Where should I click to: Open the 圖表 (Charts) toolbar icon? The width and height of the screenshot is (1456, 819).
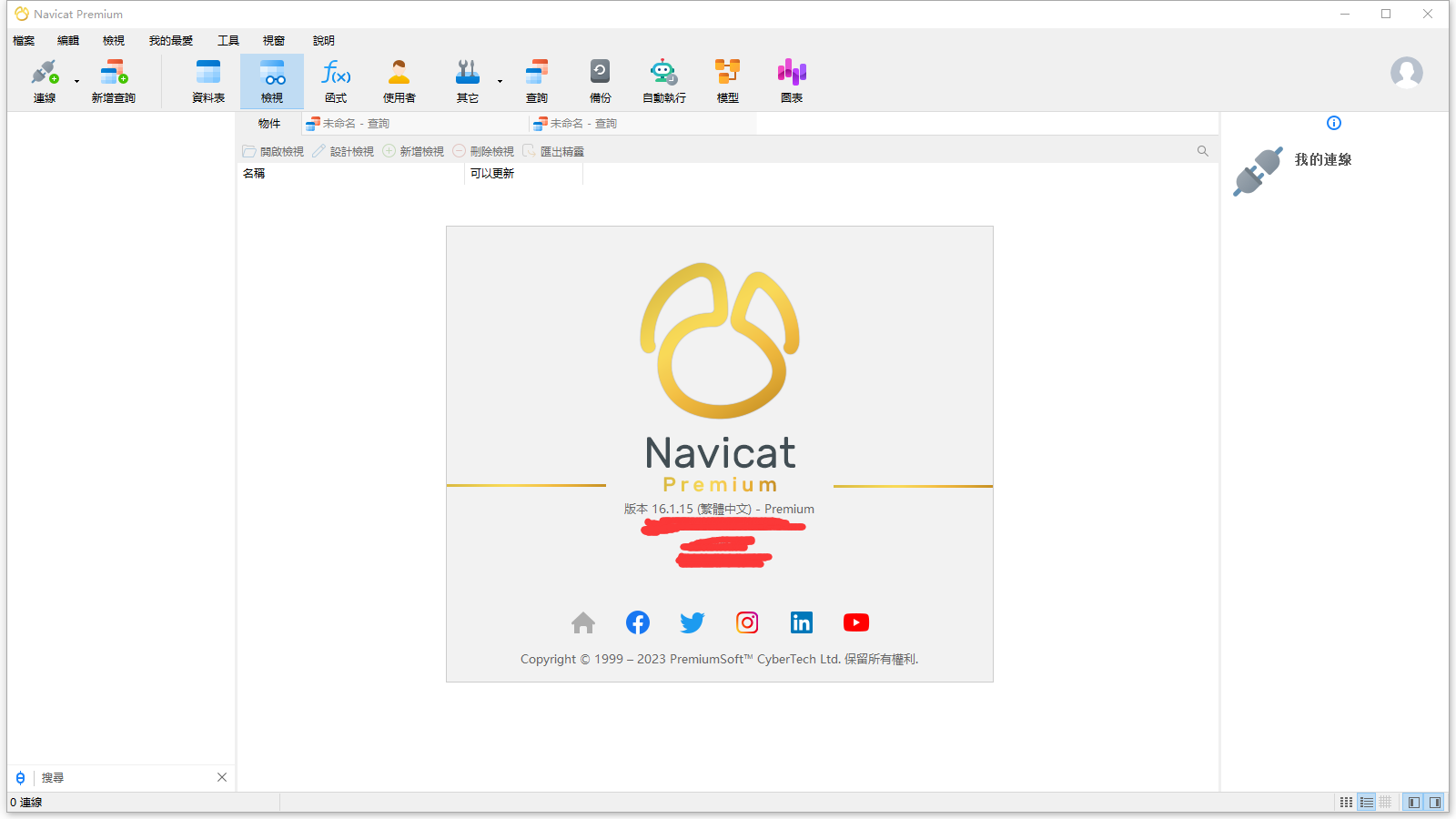pyautogui.click(x=792, y=81)
